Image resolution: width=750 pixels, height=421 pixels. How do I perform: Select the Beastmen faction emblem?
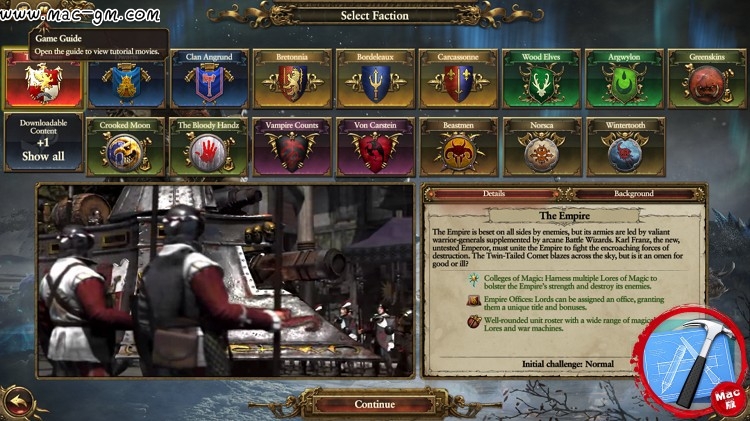[x=458, y=147]
